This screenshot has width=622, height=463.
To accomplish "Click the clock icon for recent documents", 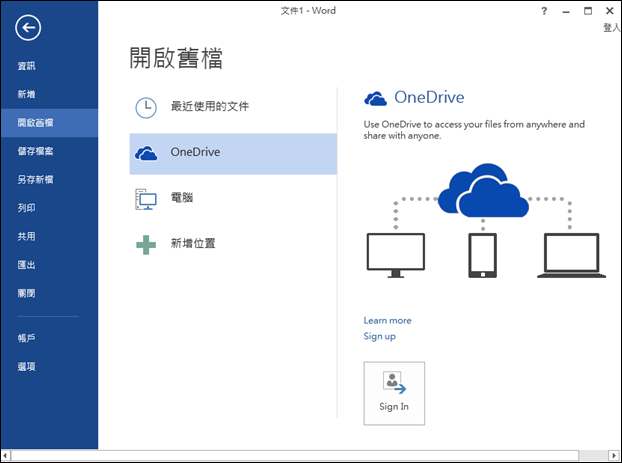I will coord(146,108).
